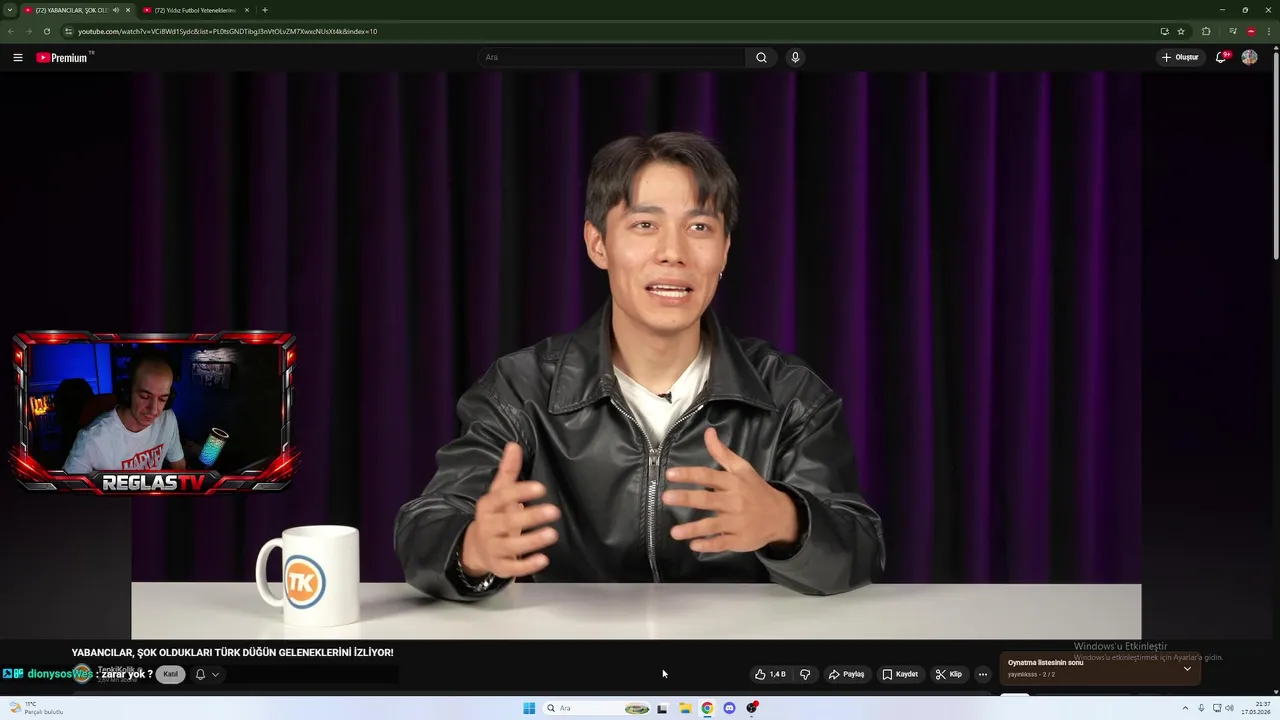The height and width of the screenshot is (720, 1280).
Task: Start voice search with the microphone icon
Action: pos(795,57)
